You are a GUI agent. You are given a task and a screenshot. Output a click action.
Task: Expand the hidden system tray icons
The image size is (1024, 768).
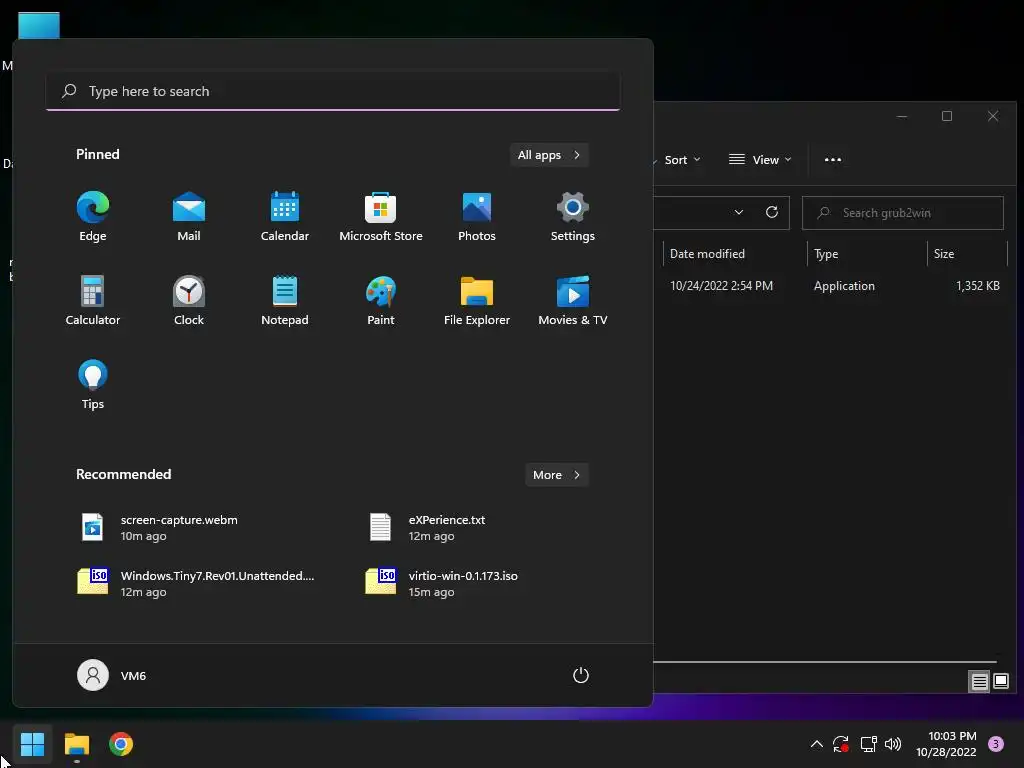click(816, 744)
